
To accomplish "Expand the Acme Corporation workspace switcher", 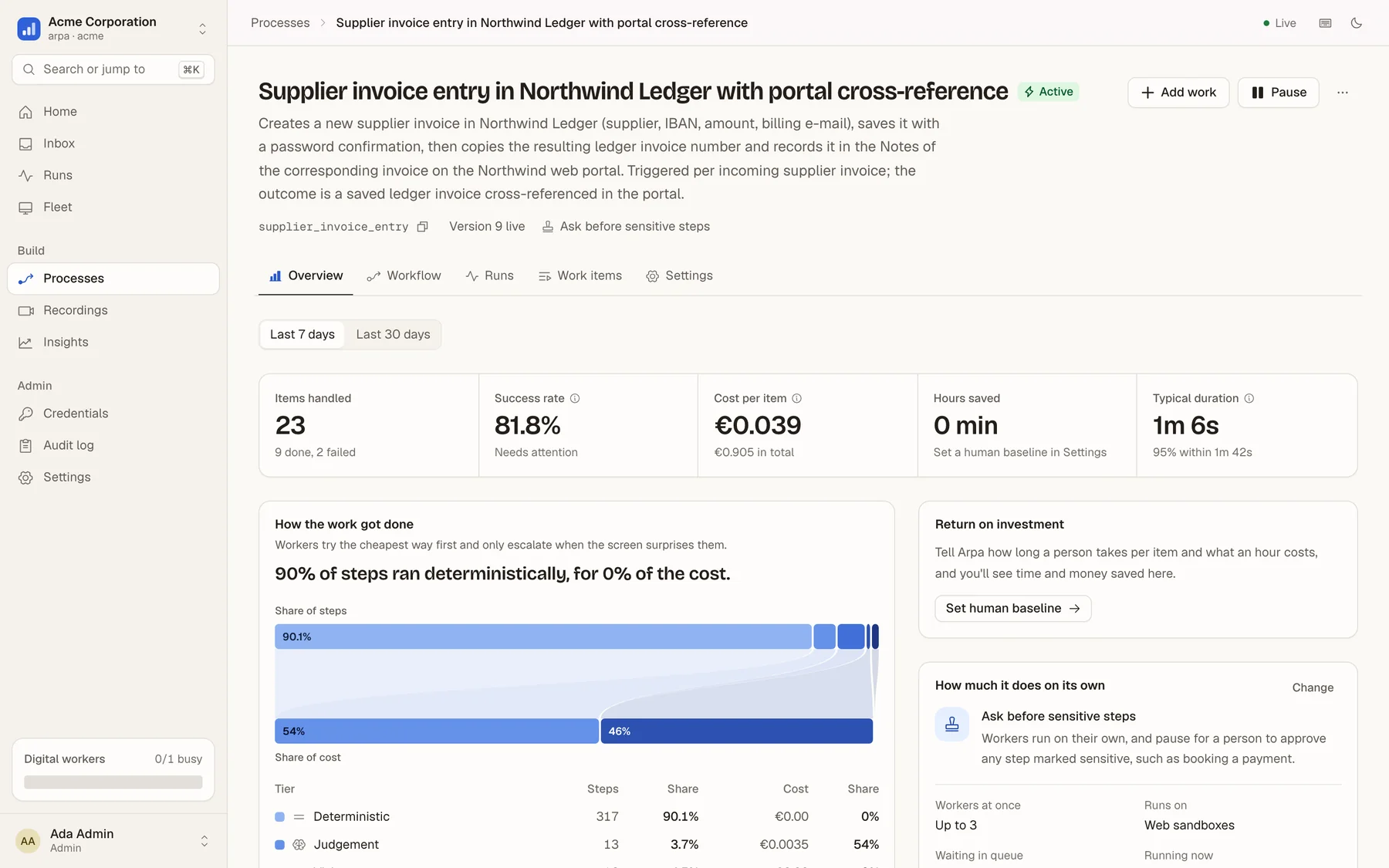I will click(203, 29).
